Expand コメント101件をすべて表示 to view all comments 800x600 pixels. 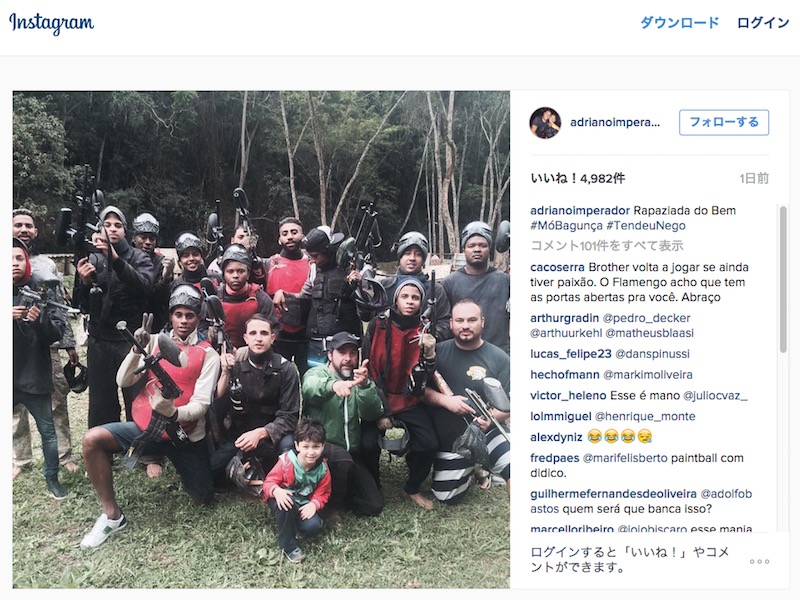click(607, 246)
